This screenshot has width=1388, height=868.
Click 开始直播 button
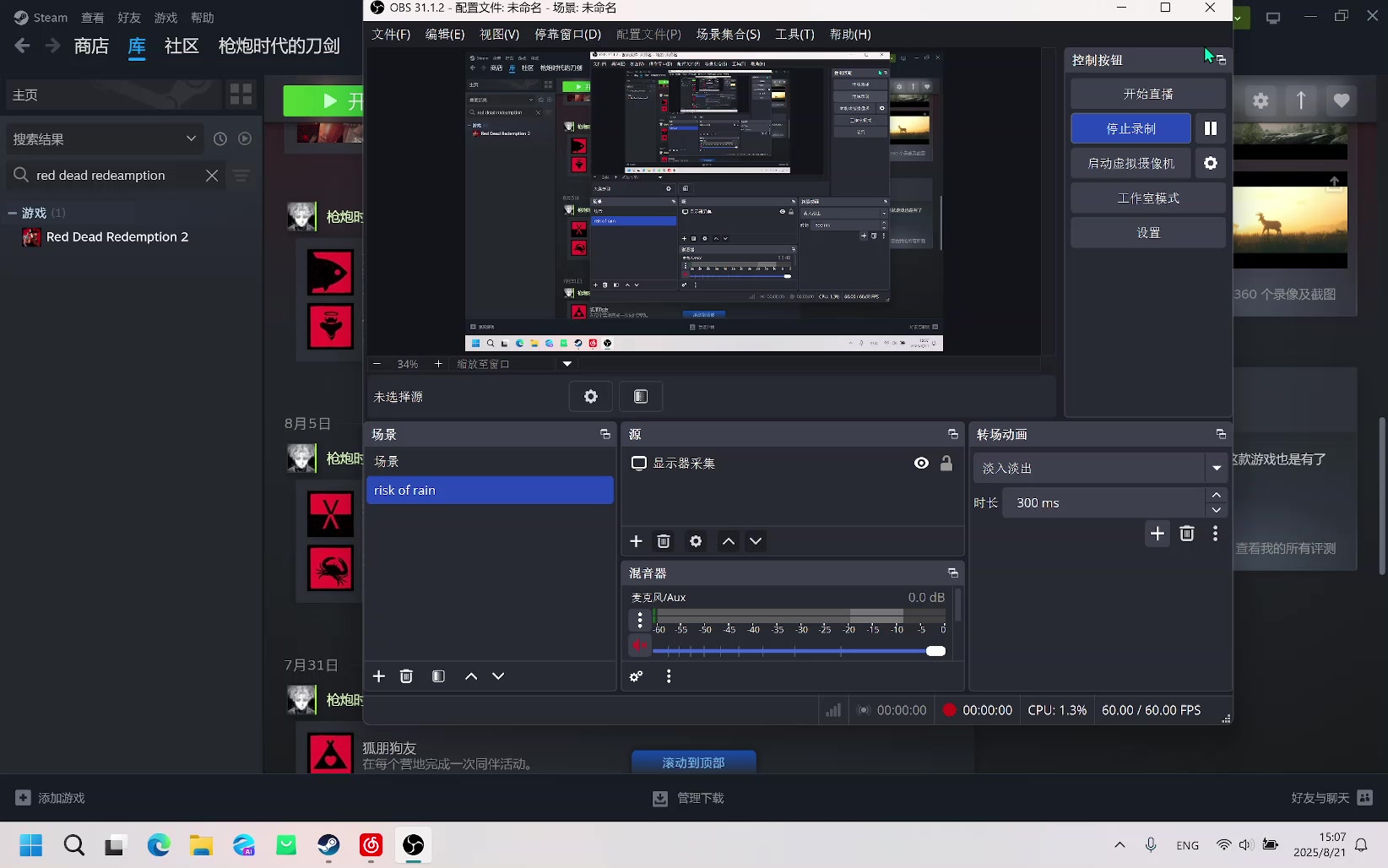[1148, 94]
